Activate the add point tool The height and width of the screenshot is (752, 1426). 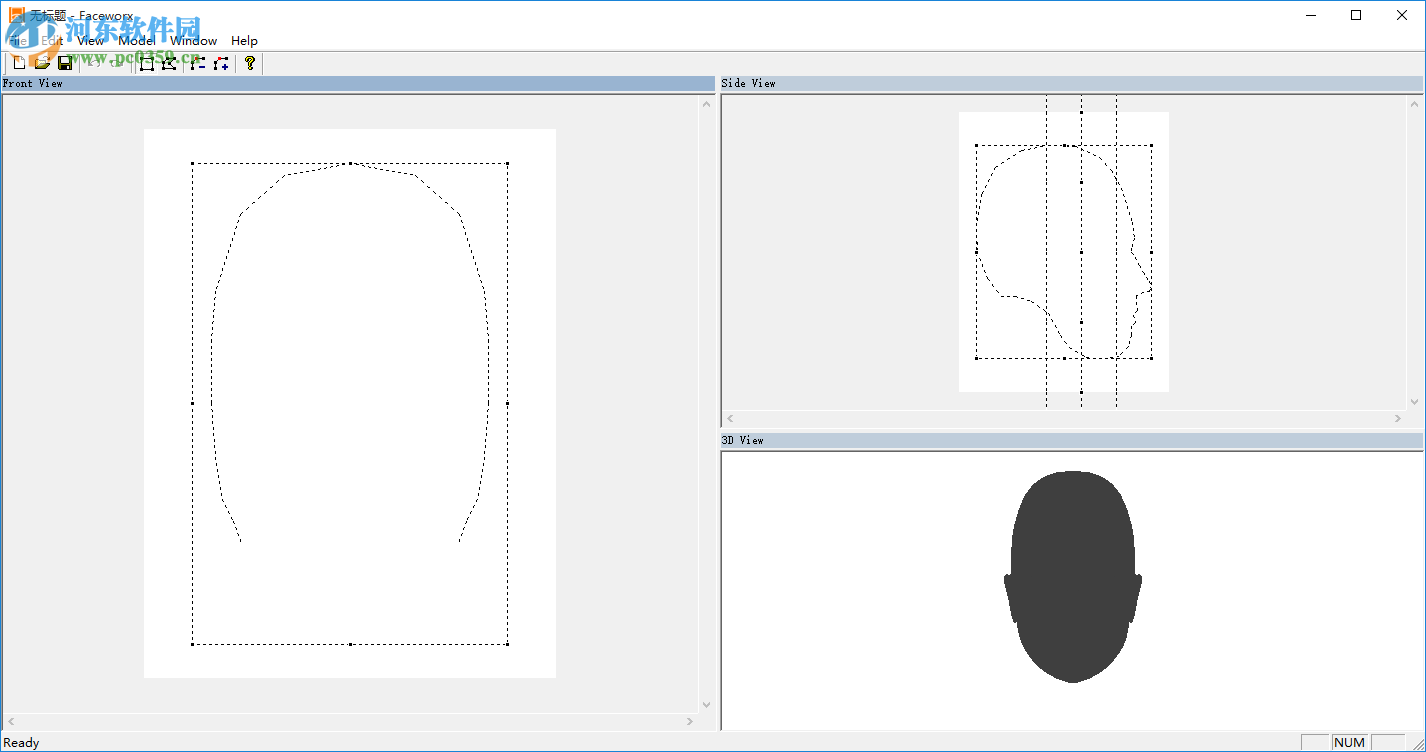(220, 62)
